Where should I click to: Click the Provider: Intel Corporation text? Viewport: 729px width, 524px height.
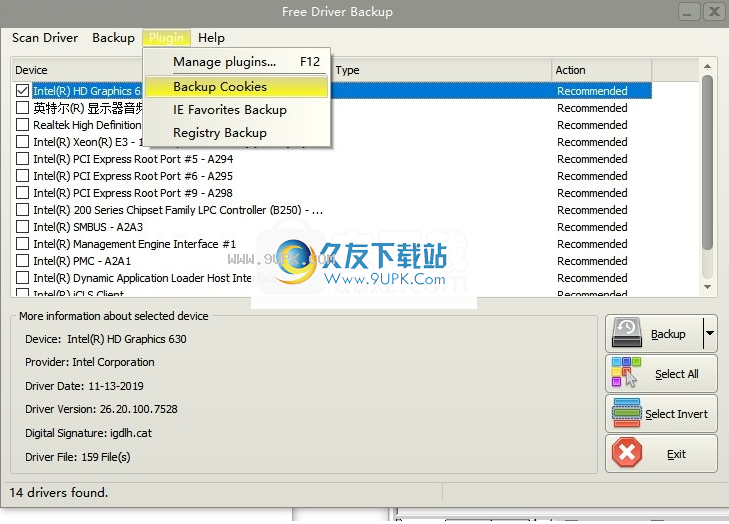click(x=90, y=362)
